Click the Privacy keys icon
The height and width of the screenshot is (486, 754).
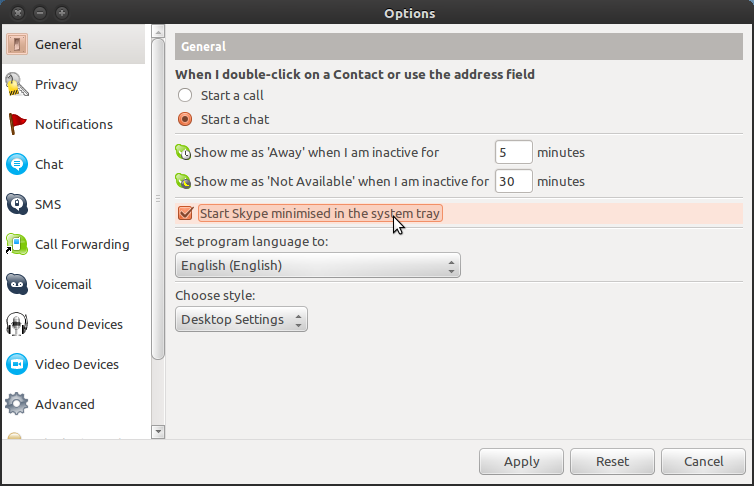click(17, 85)
